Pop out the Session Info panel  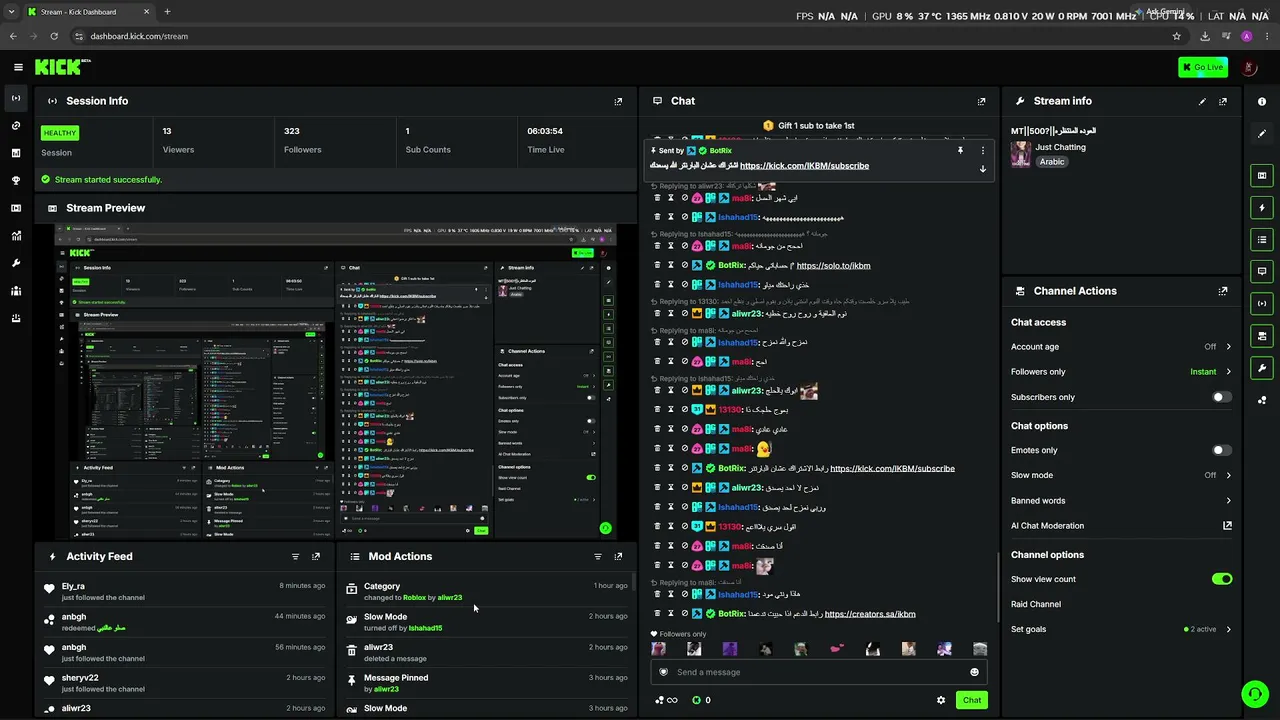[x=618, y=101]
